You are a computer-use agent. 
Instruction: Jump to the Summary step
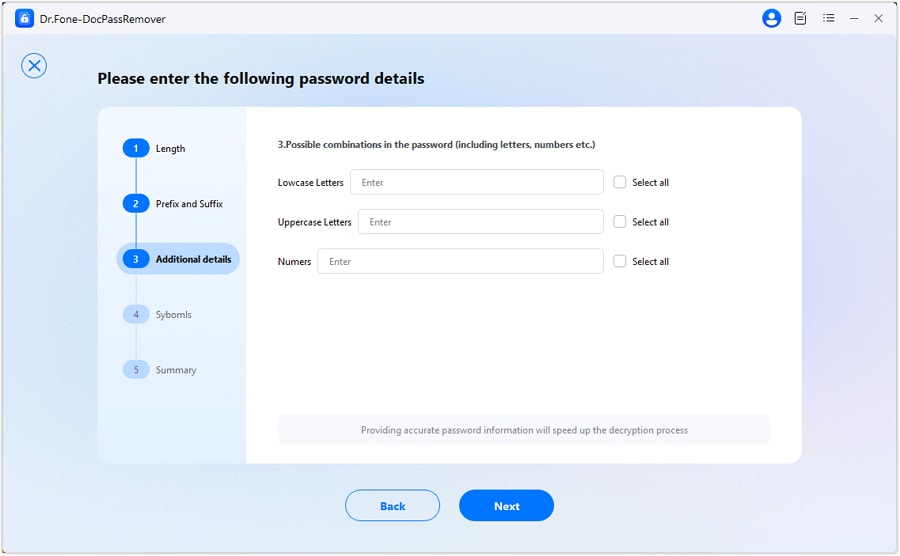176,370
